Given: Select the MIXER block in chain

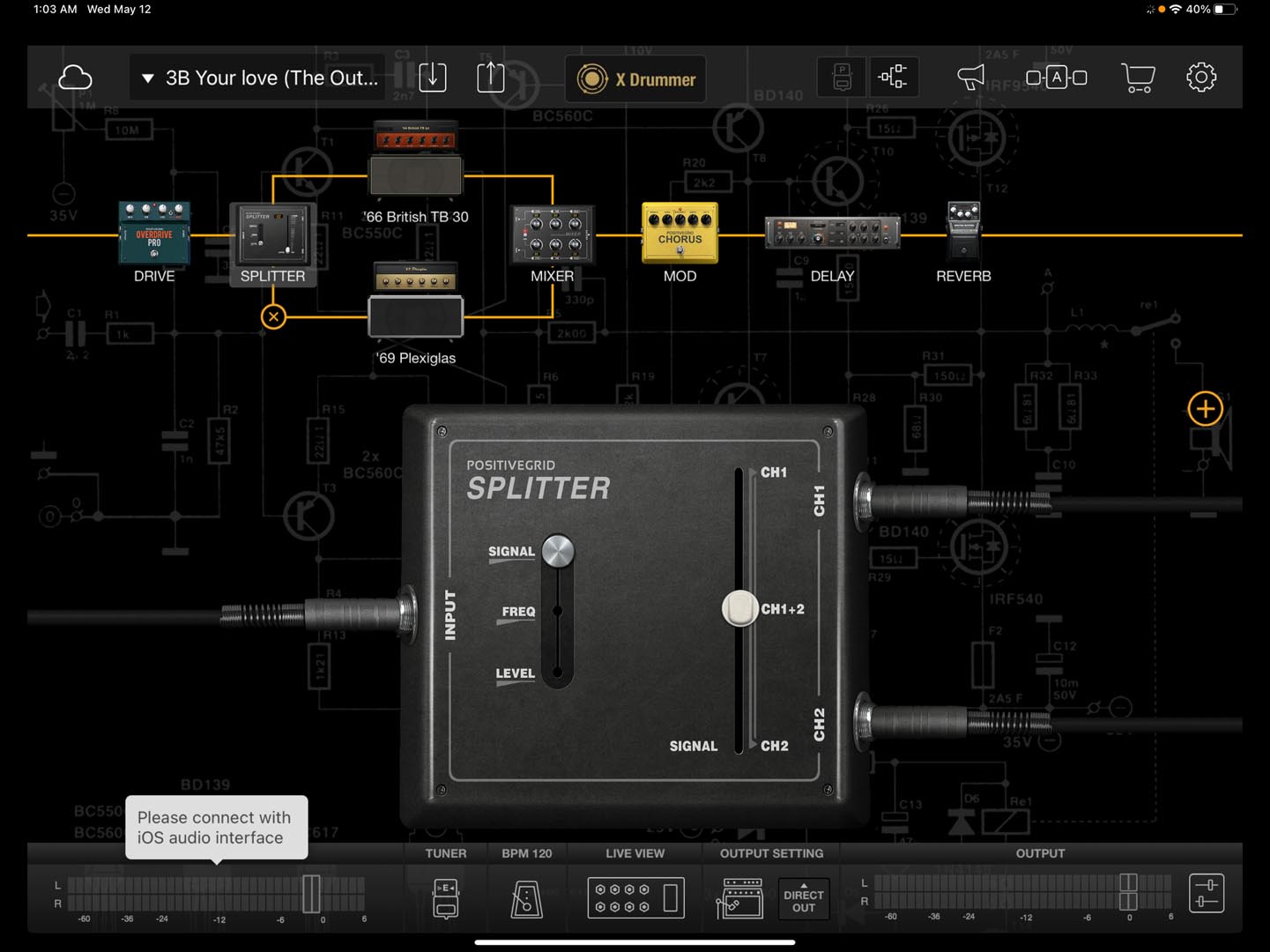Looking at the screenshot, I should point(553,234).
